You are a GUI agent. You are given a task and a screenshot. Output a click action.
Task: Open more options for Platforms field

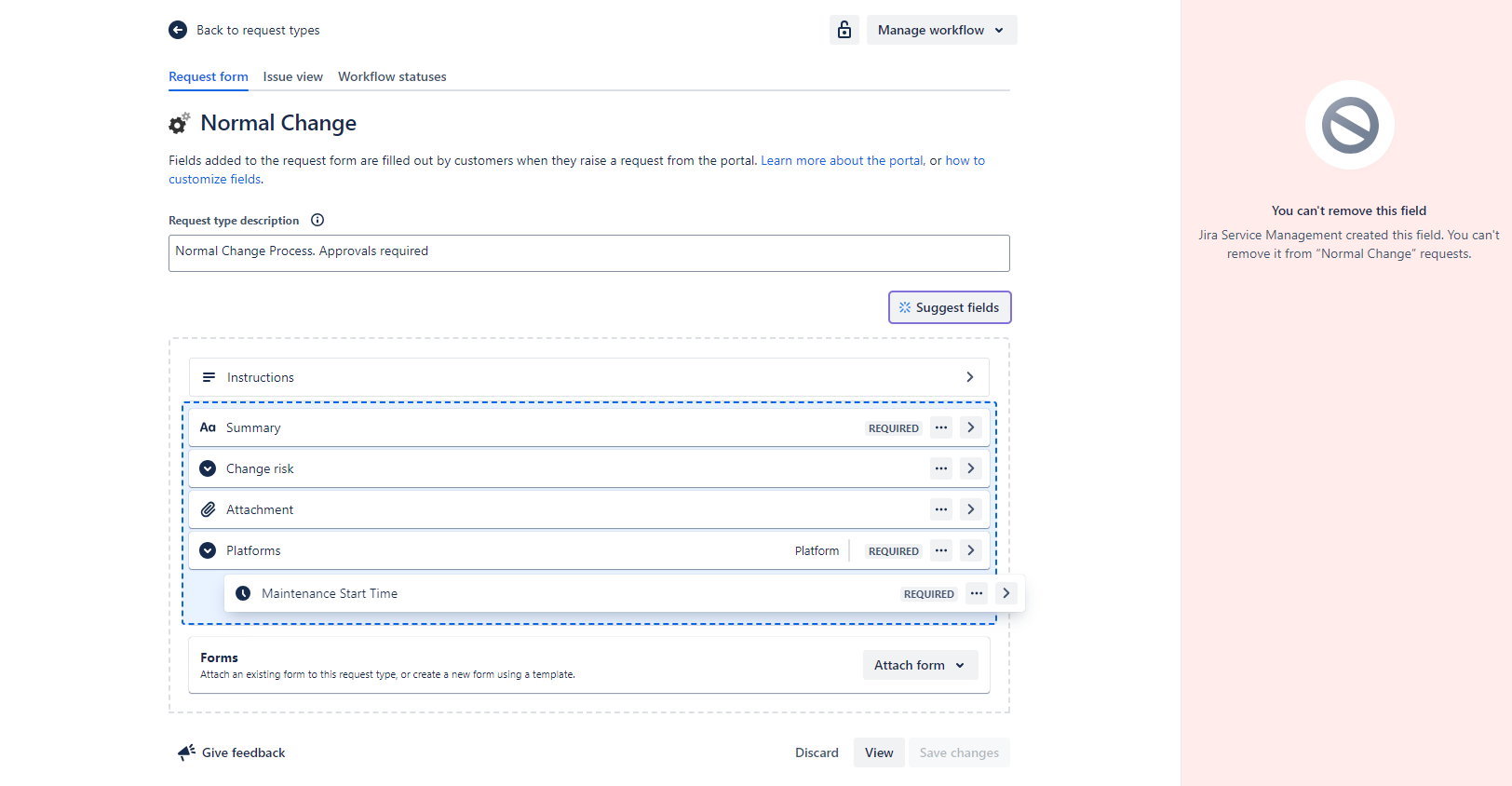click(941, 550)
